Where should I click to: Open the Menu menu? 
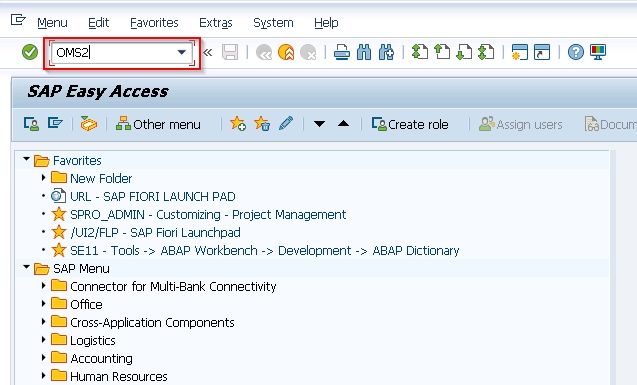point(52,23)
